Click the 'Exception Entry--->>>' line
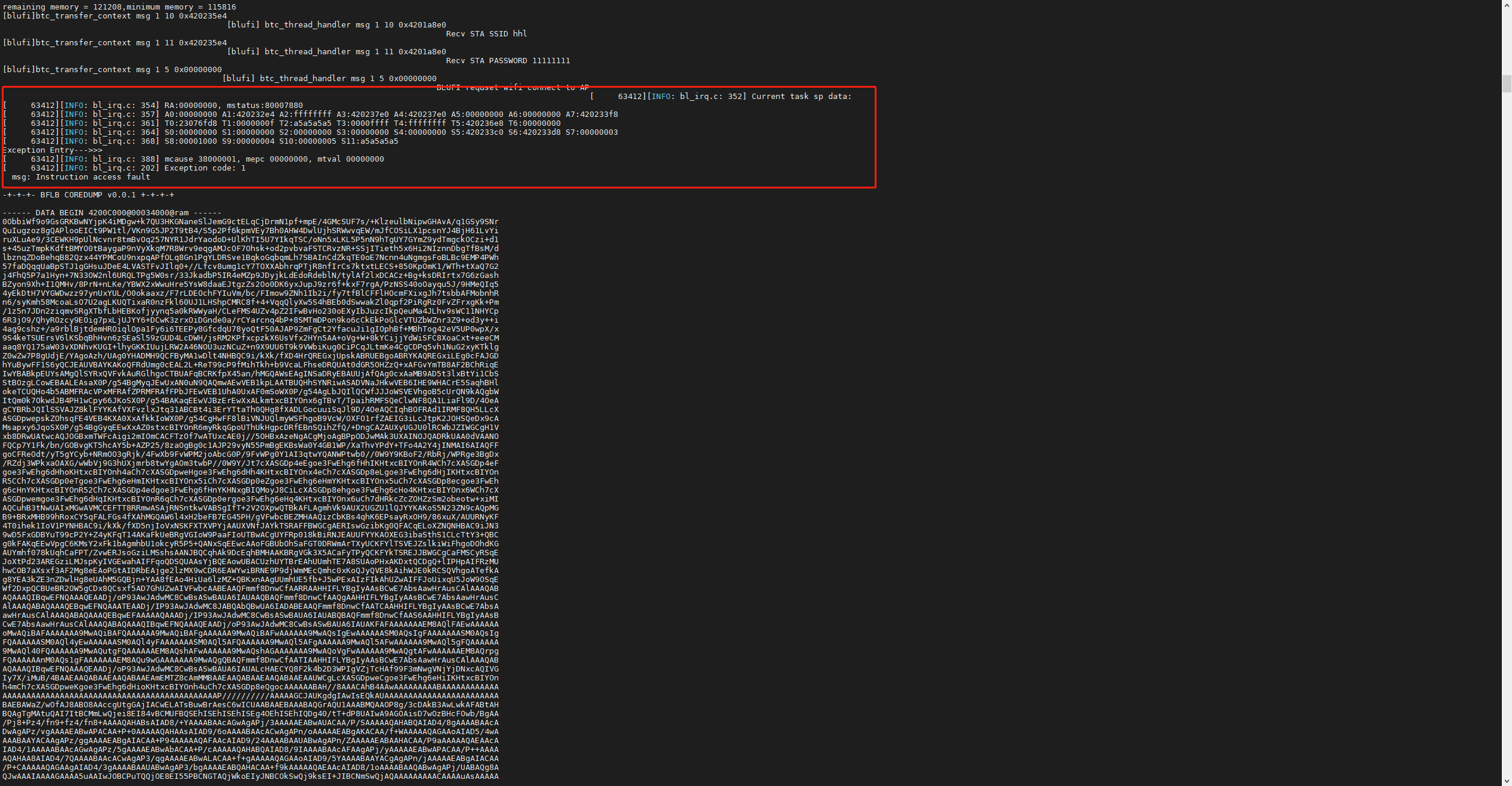 point(53,150)
